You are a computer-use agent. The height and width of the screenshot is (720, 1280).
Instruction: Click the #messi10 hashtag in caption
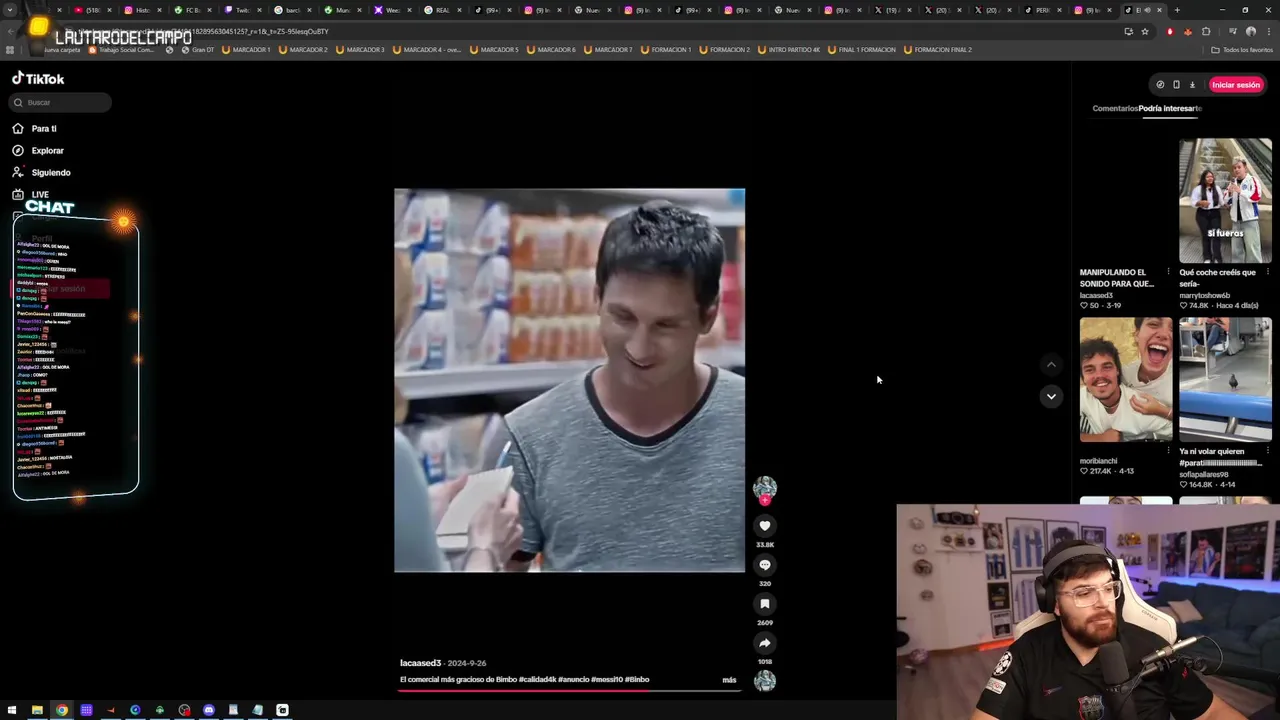coord(606,680)
